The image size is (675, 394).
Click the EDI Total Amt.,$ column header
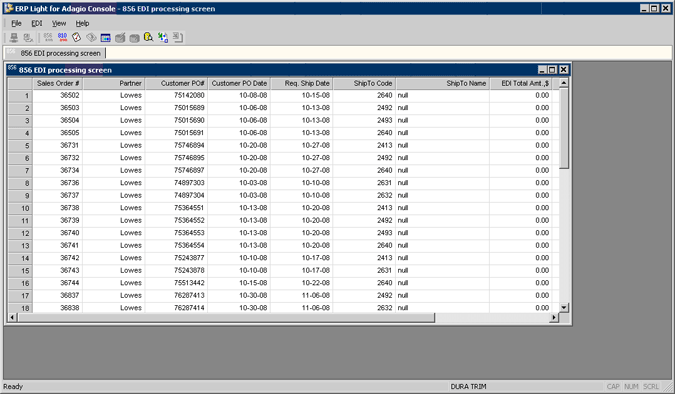click(521, 84)
